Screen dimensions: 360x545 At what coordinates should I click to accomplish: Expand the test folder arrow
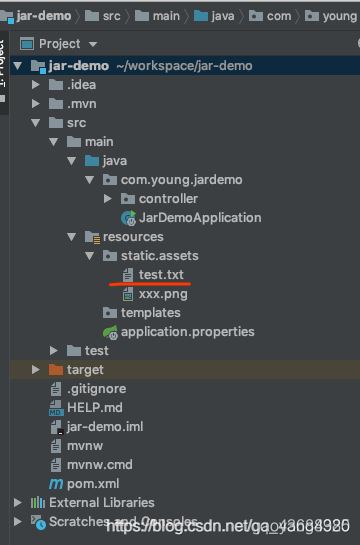click(x=54, y=350)
